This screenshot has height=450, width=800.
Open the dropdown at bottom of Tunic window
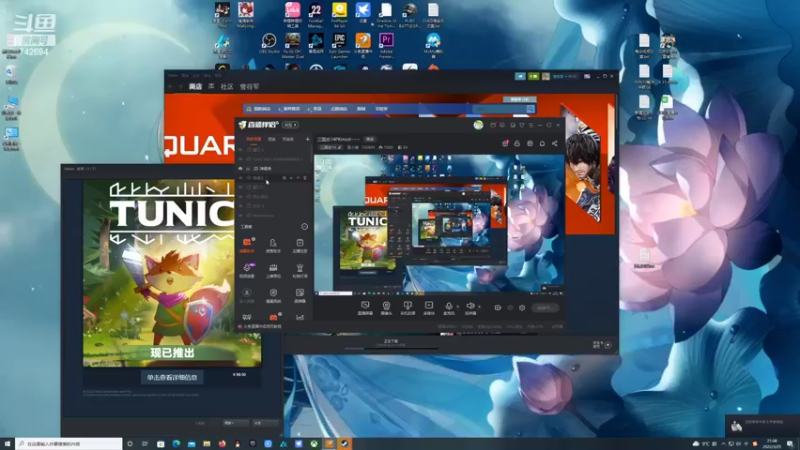235,423
